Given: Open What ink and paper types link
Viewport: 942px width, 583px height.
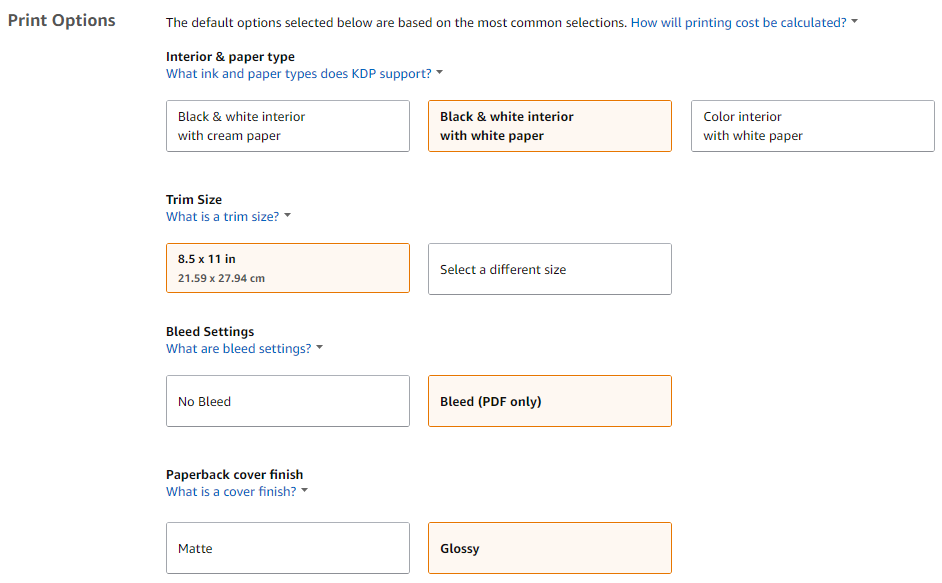Looking at the screenshot, I should (x=299, y=74).
